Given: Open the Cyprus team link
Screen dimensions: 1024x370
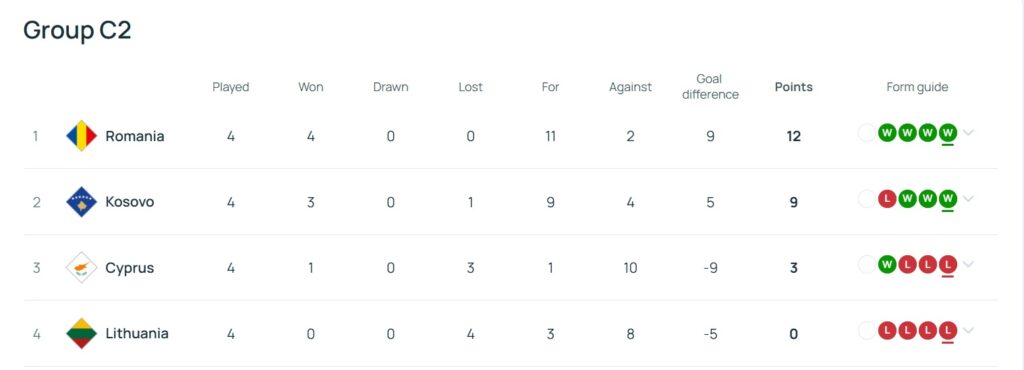Looking at the screenshot, I should click(x=129, y=268).
